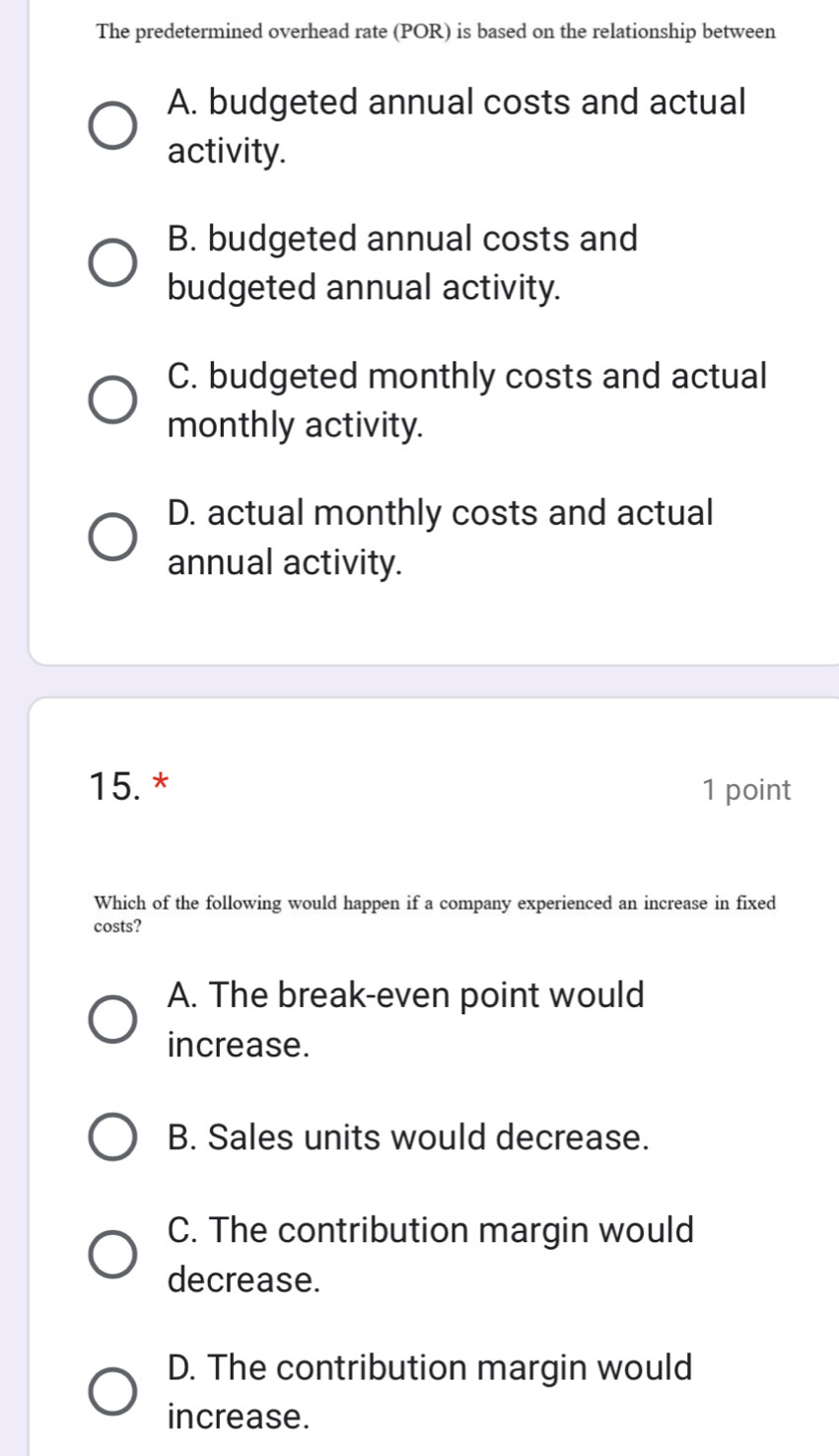Viewport: 839px width, 1456px height.
Task: Click the text 'A. budgeted annual costs and actual activity'
Action: coord(456,126)
